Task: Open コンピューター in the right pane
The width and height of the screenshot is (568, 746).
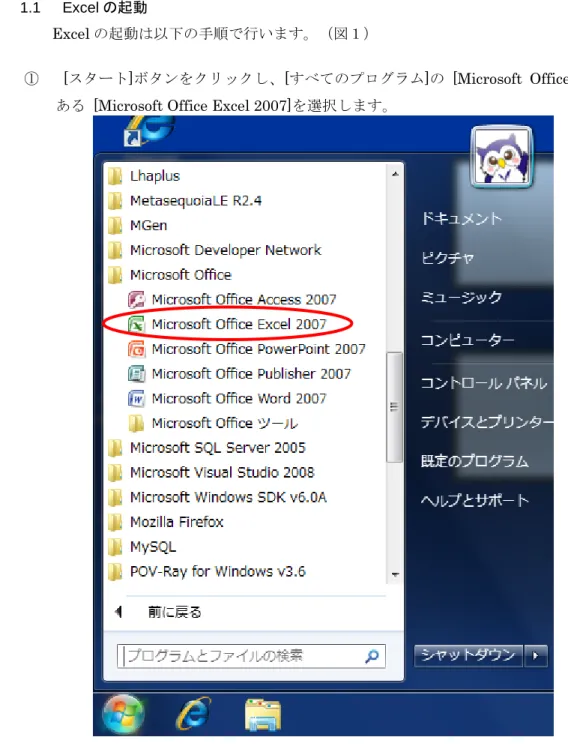Action: [468, 340]
